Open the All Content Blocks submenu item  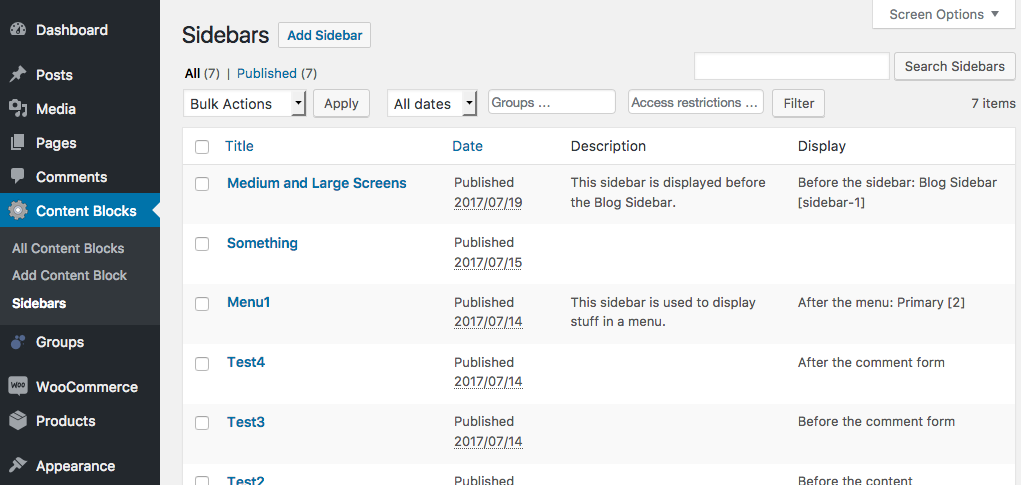tap(68, 249)
